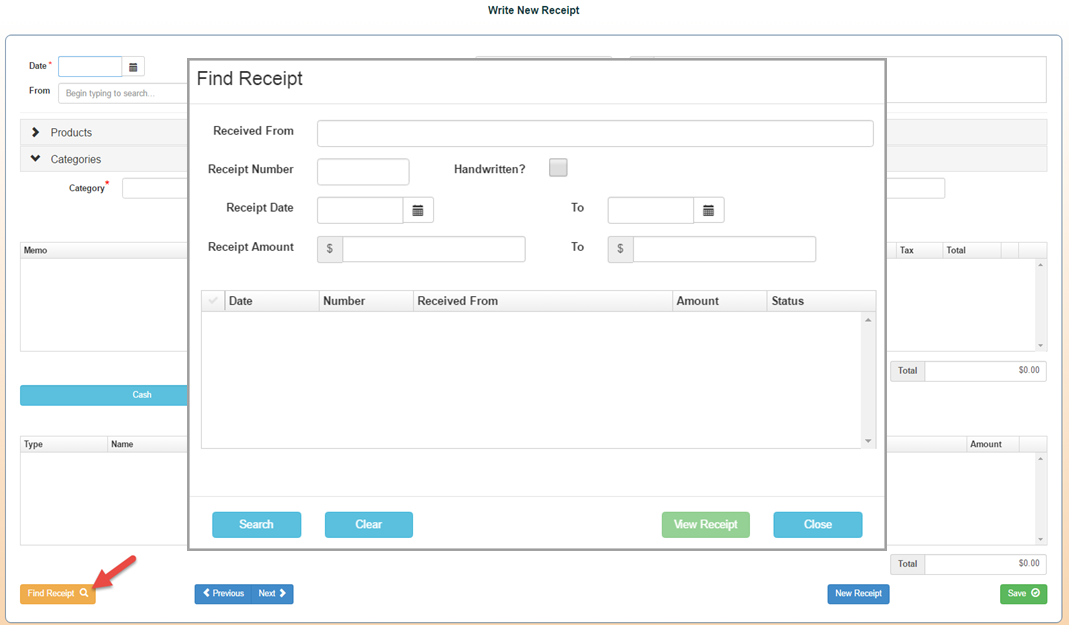Toggle the Handwritten checkbox
The width and height of the screenshot is (1069, 625).
coord(558,168)
